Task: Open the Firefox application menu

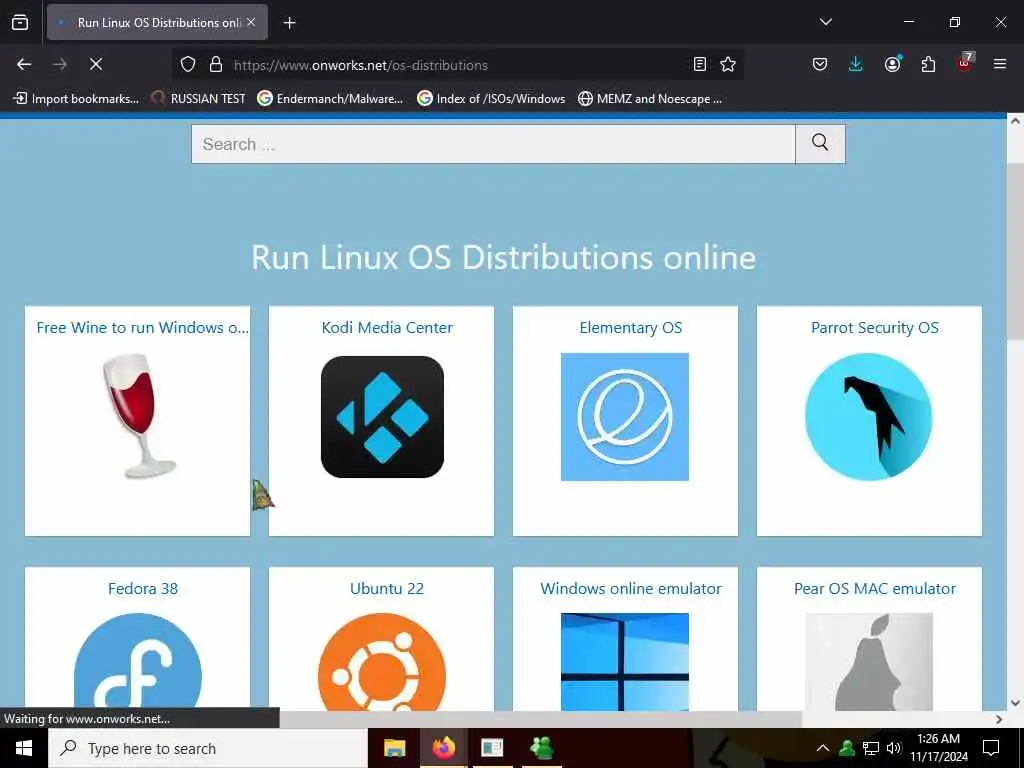Action: pyautogui.click(x=999, y=64)
